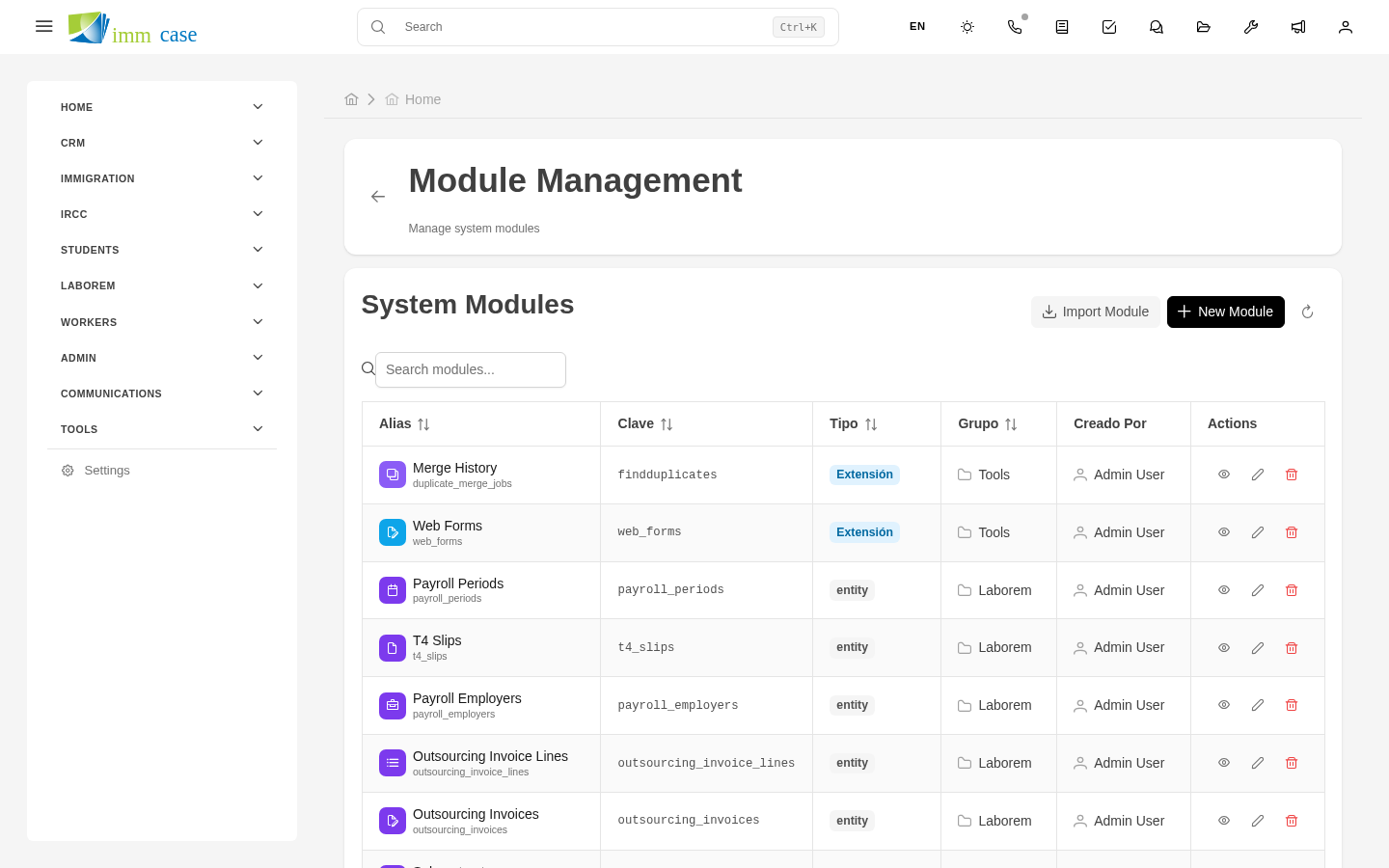Click the Merge History purple module icon
Viewport: 1389px width, 868px height.
tap(393, 475)
